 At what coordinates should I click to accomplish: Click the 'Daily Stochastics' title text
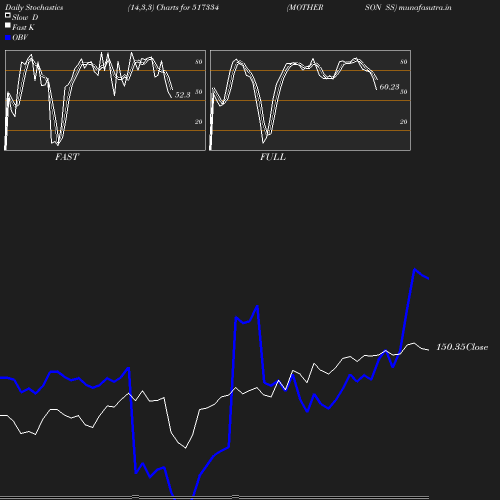34,7
